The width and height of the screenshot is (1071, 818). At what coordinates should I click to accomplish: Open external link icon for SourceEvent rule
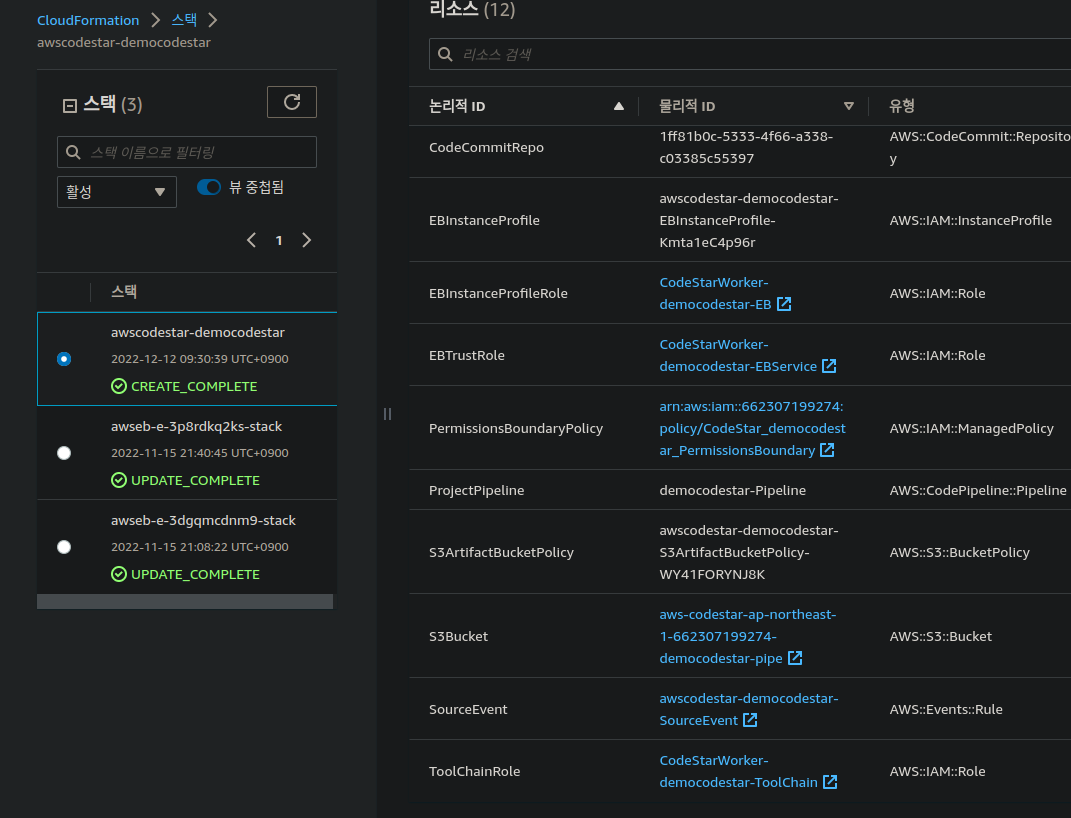click(x=750, y=720)
